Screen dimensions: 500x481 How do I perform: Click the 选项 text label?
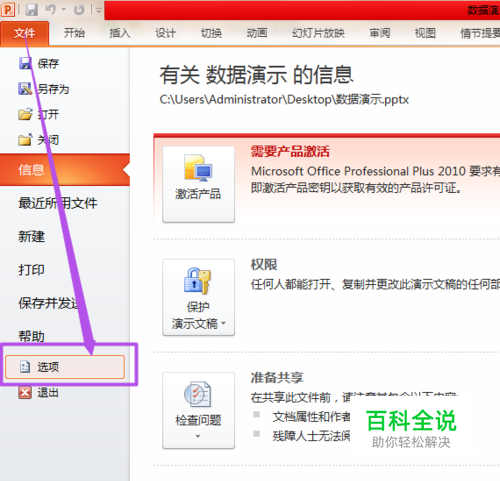pyautogui.click(x=48, y=367)
